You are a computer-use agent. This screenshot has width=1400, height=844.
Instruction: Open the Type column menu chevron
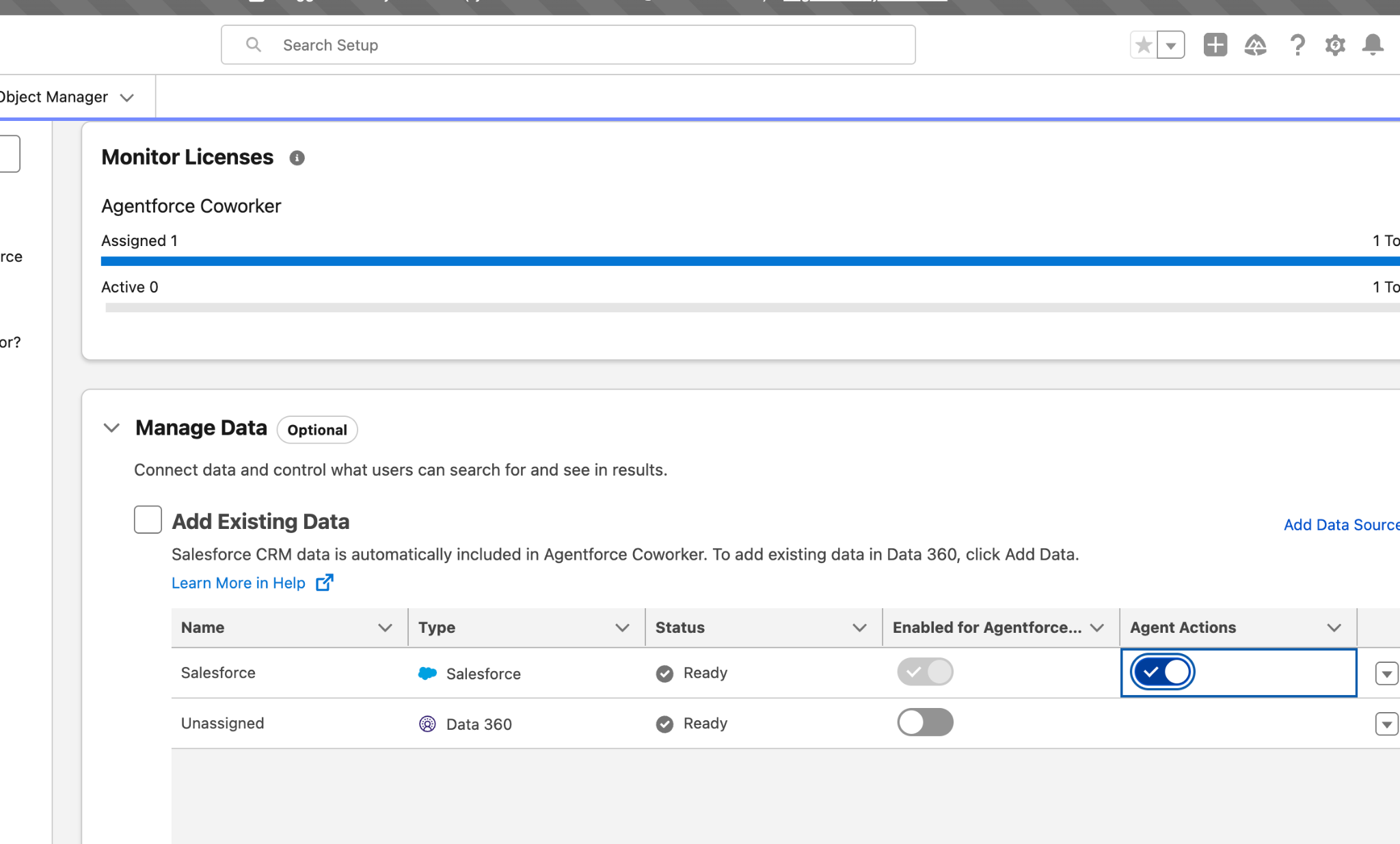point(622,627)
